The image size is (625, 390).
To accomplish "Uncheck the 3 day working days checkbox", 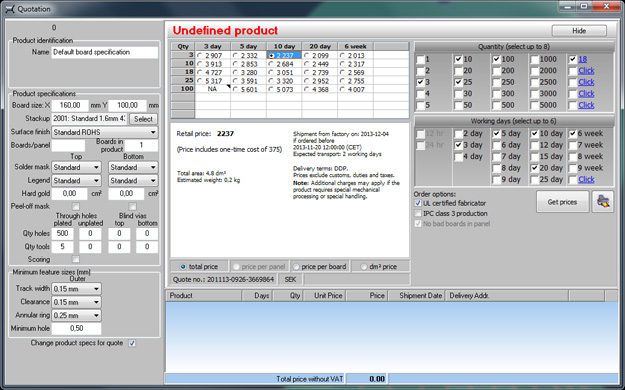I will click(x=458, y=145).
